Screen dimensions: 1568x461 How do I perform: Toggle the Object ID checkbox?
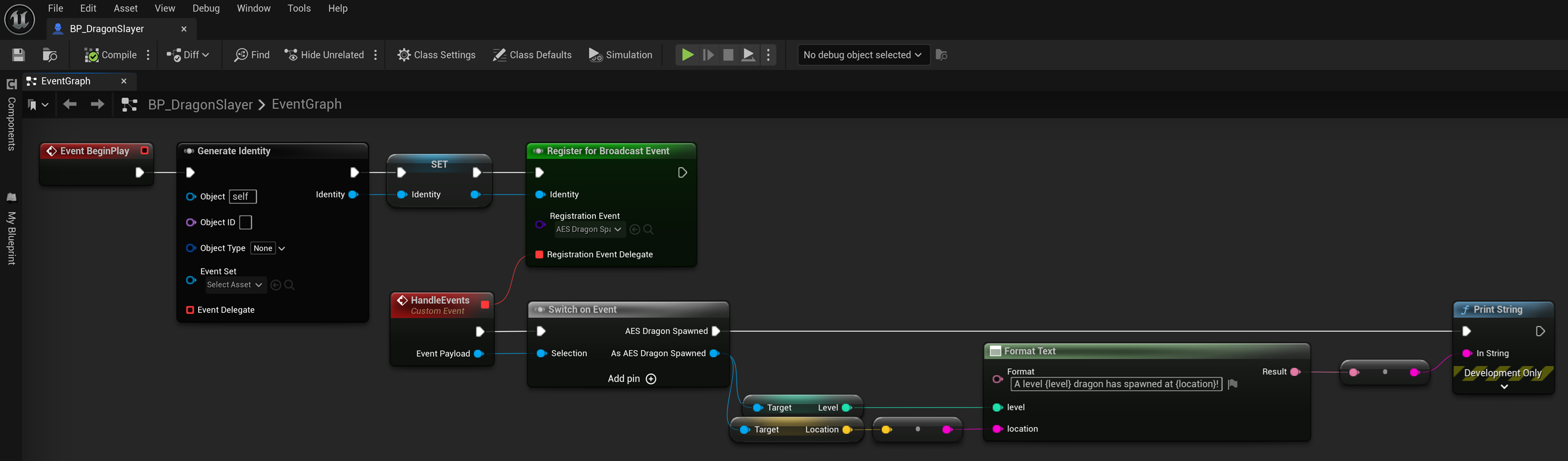(x=246, y=223)
